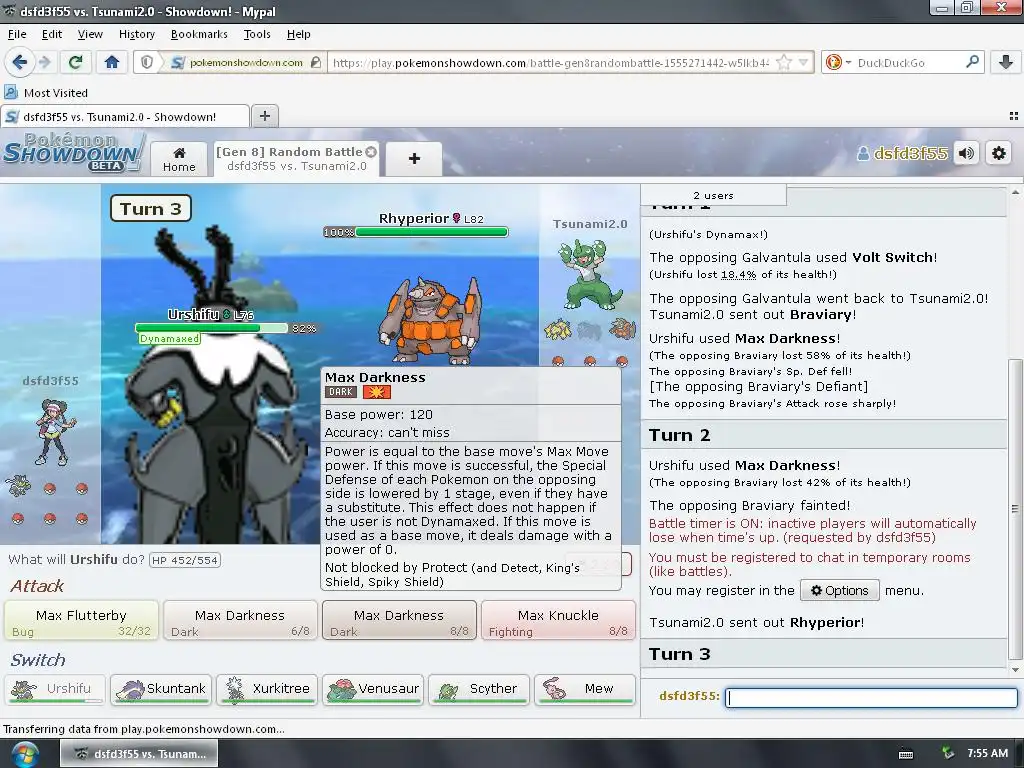Choose the Max Flutterby attack
Viewport: 1024px width, 768px height.
[82, 620]
